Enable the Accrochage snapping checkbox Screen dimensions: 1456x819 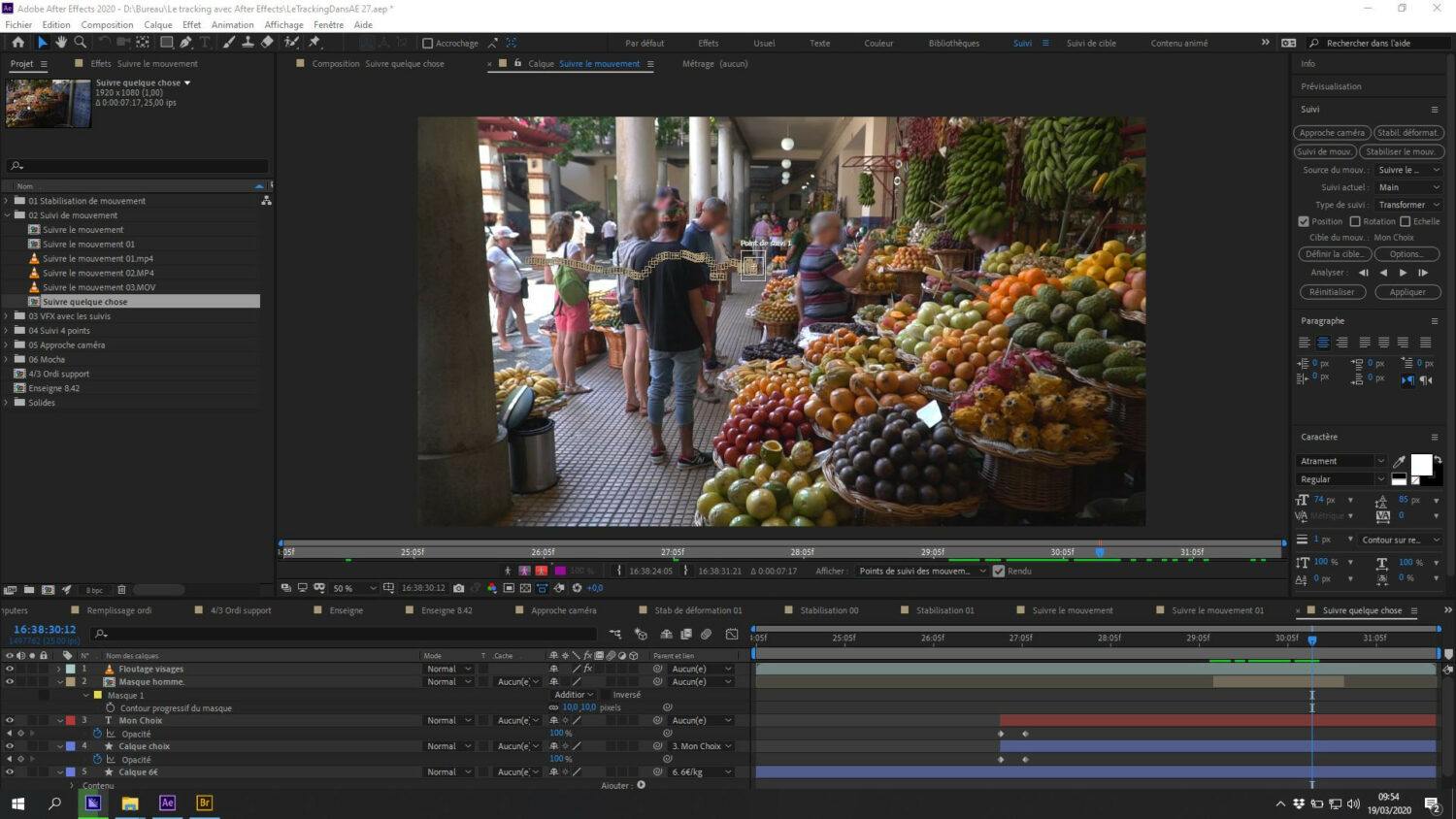(427, 43)
